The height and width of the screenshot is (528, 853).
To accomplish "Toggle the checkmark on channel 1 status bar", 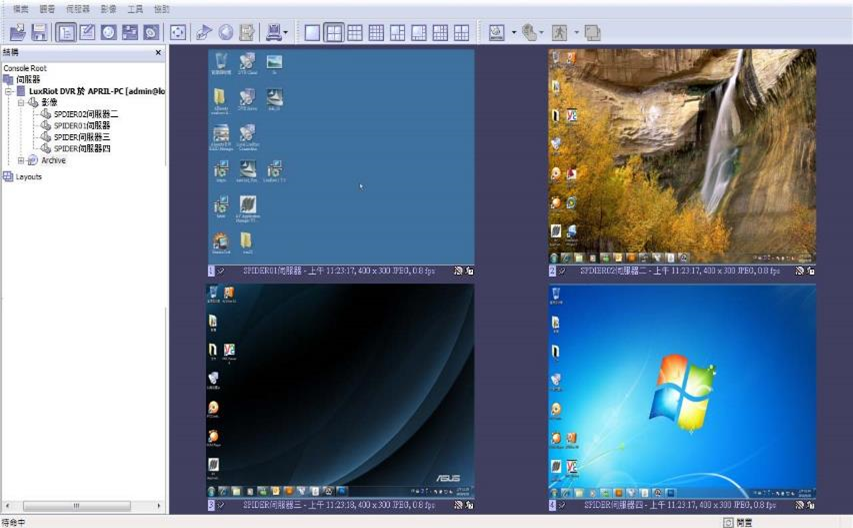I will [221, 270].
